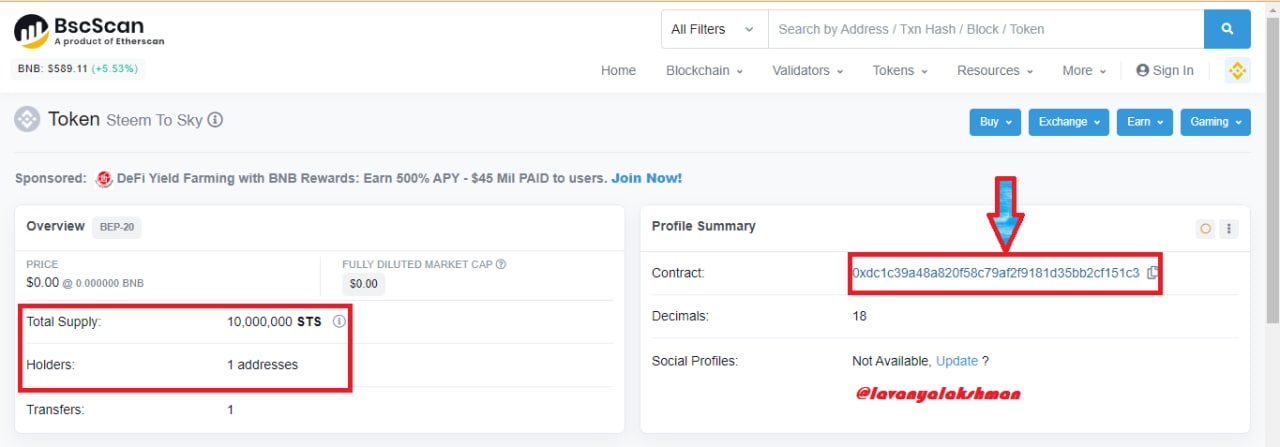This screenshot has height=447, width=1280.
Task: Click the info icon next to STS supply
Action: click(339, 322)
